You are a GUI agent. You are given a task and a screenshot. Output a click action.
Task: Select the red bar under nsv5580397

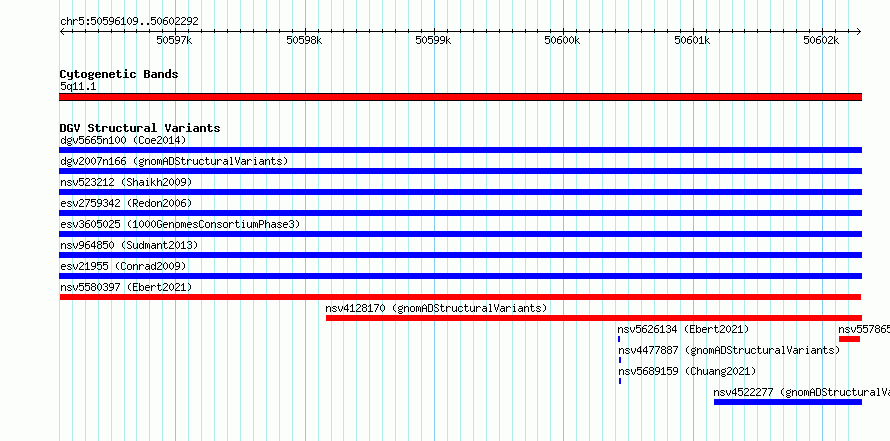pyautogui.click(x=460, y=297)
